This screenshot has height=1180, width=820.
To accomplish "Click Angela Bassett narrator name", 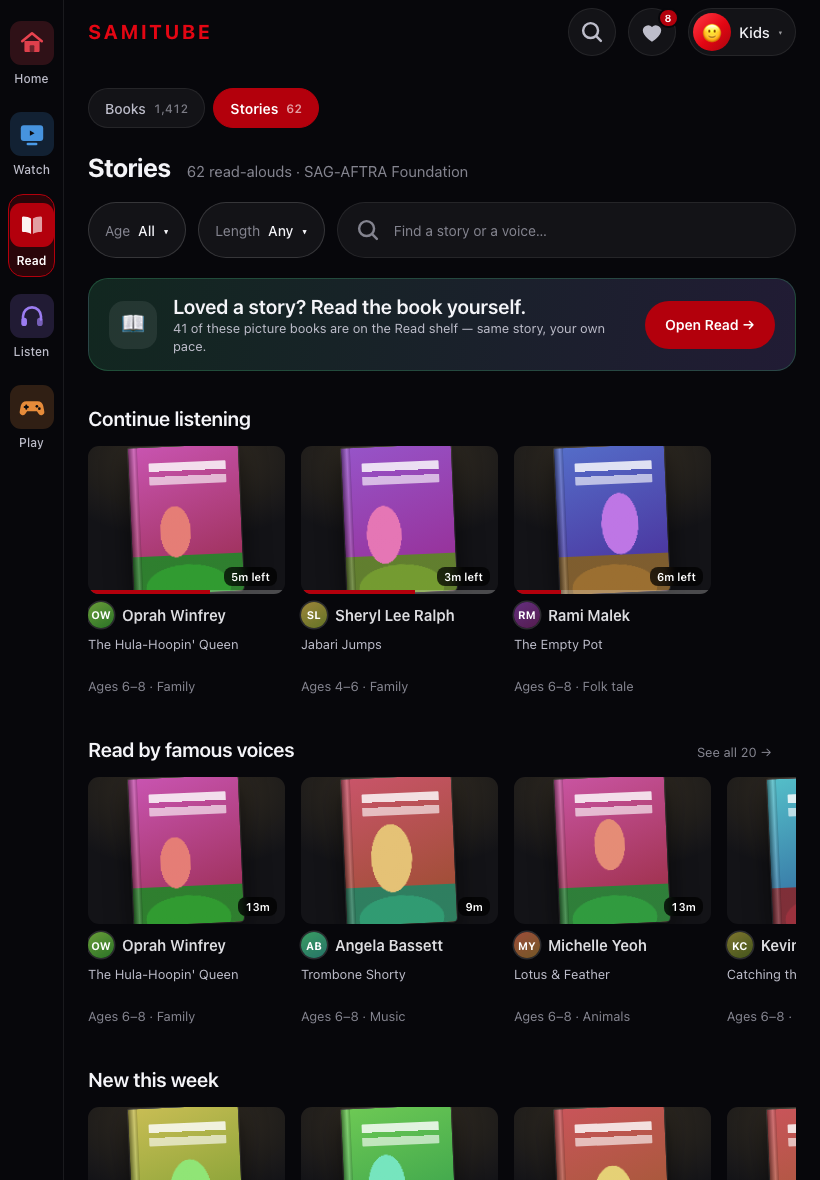I will [389, 946].
